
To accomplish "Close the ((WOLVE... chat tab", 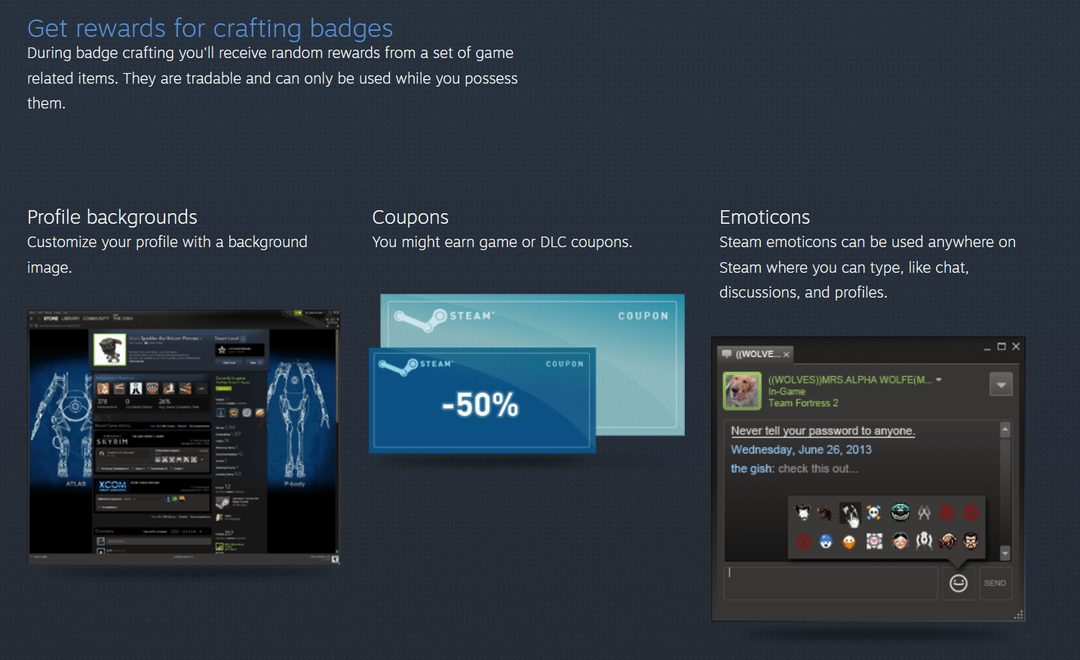I will pyautogui.click(x=786, y=354).
